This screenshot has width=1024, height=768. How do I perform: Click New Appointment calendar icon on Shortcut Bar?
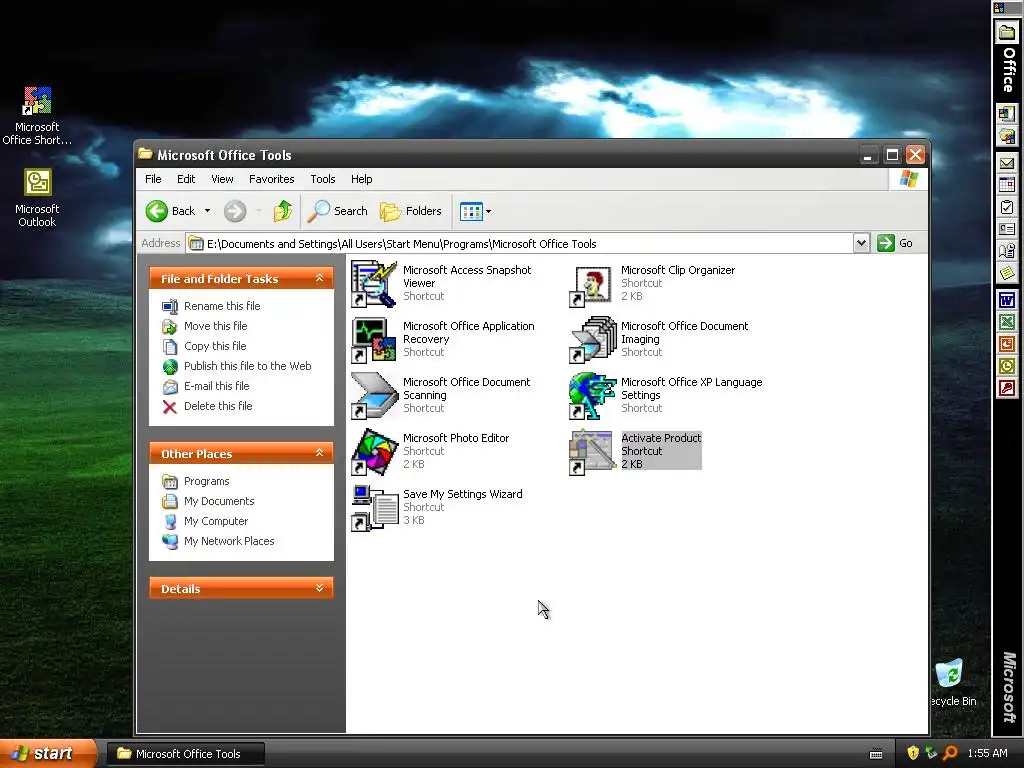tap(1006, 185)
